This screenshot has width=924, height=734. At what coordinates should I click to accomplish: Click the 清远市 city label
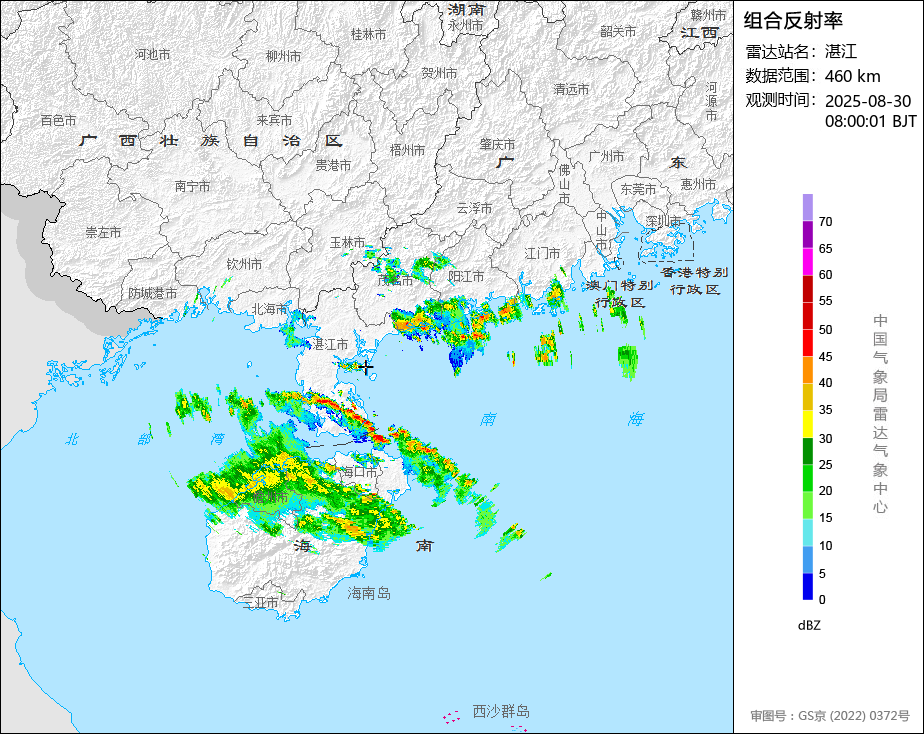coord(571,89)
